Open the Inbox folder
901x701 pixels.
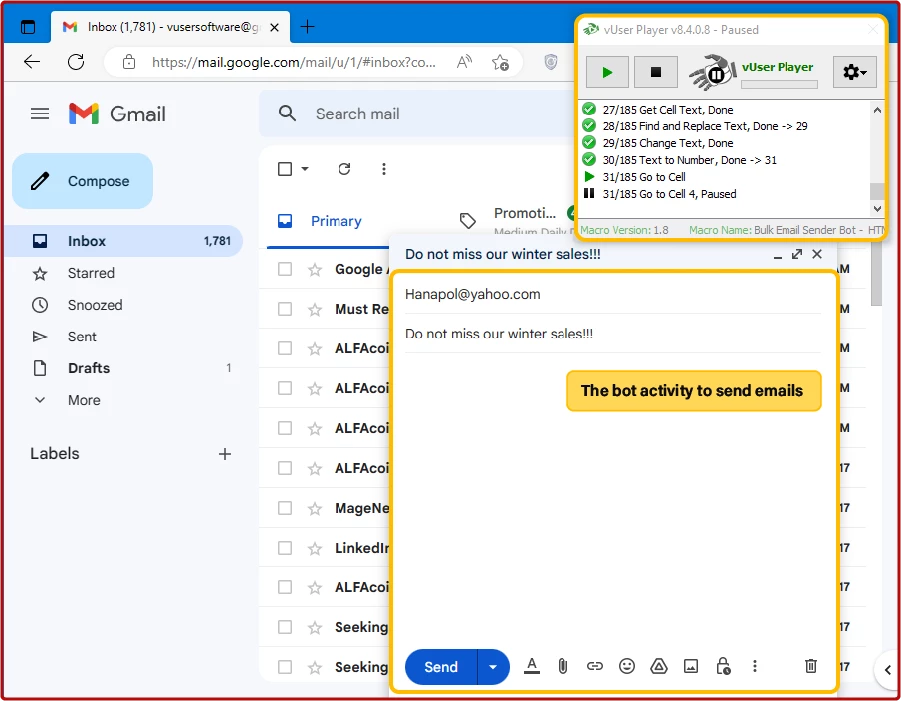[x=124, y=241]
